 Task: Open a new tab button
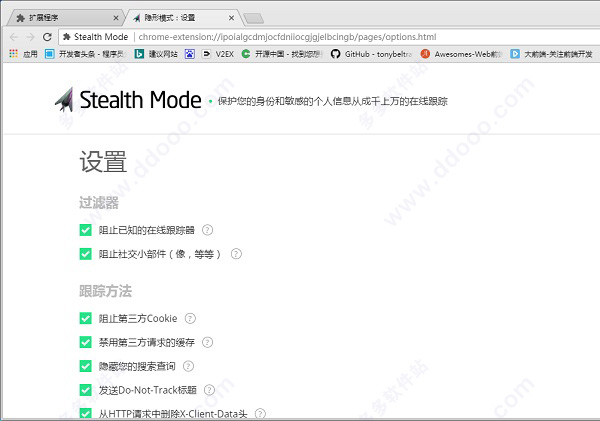253,18
